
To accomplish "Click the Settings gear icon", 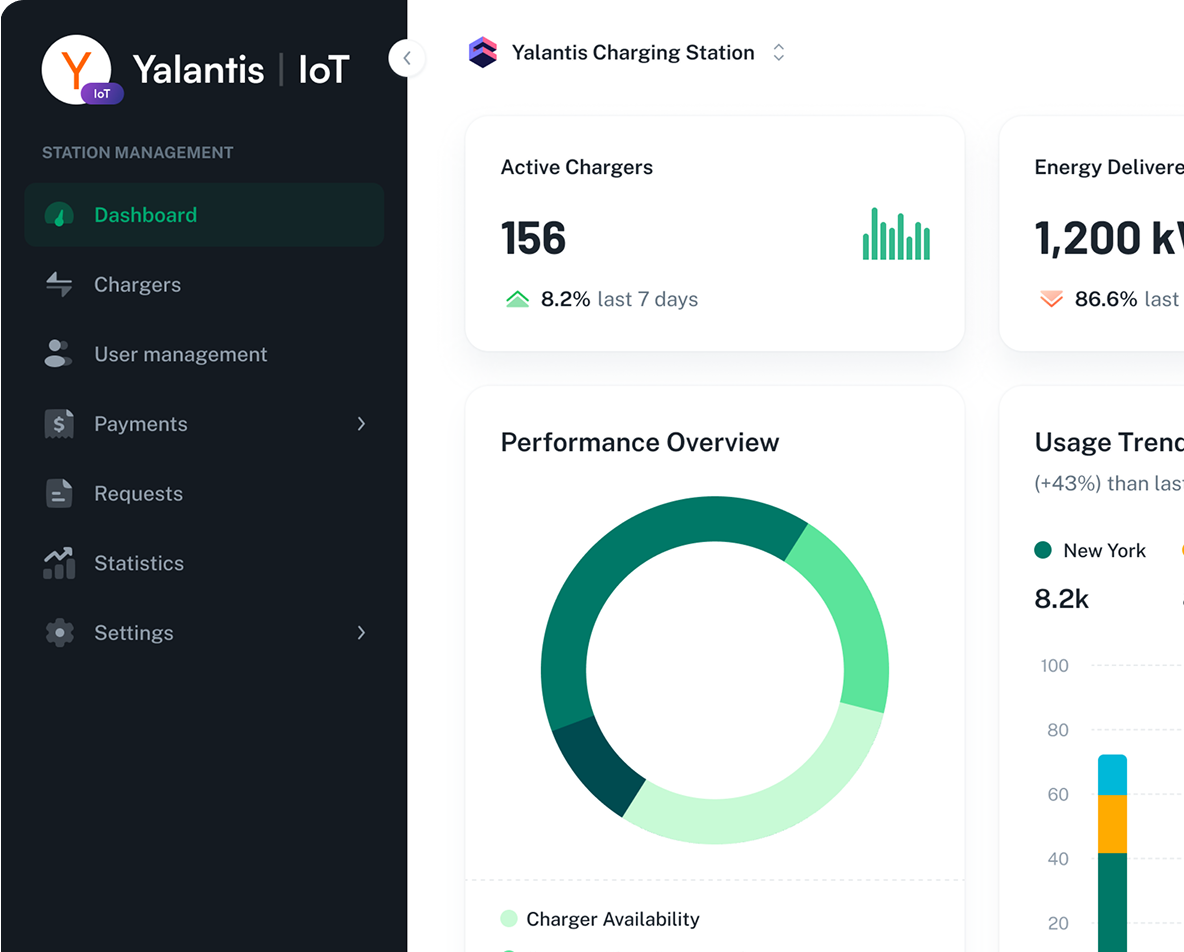I will coord(59,633).
